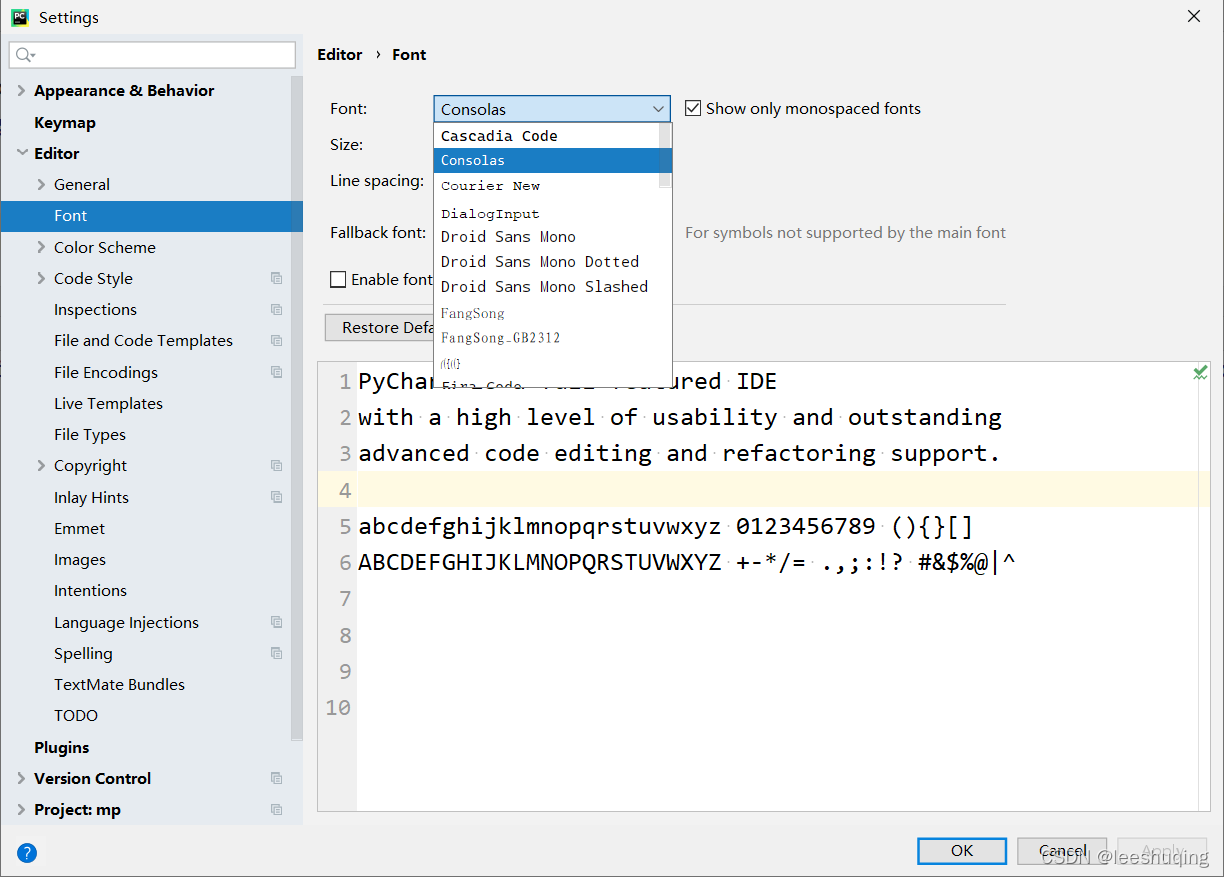Click project-level icon beside Version Control
The width and height of the screenshot is (1224, 877).
click(276, 778)
